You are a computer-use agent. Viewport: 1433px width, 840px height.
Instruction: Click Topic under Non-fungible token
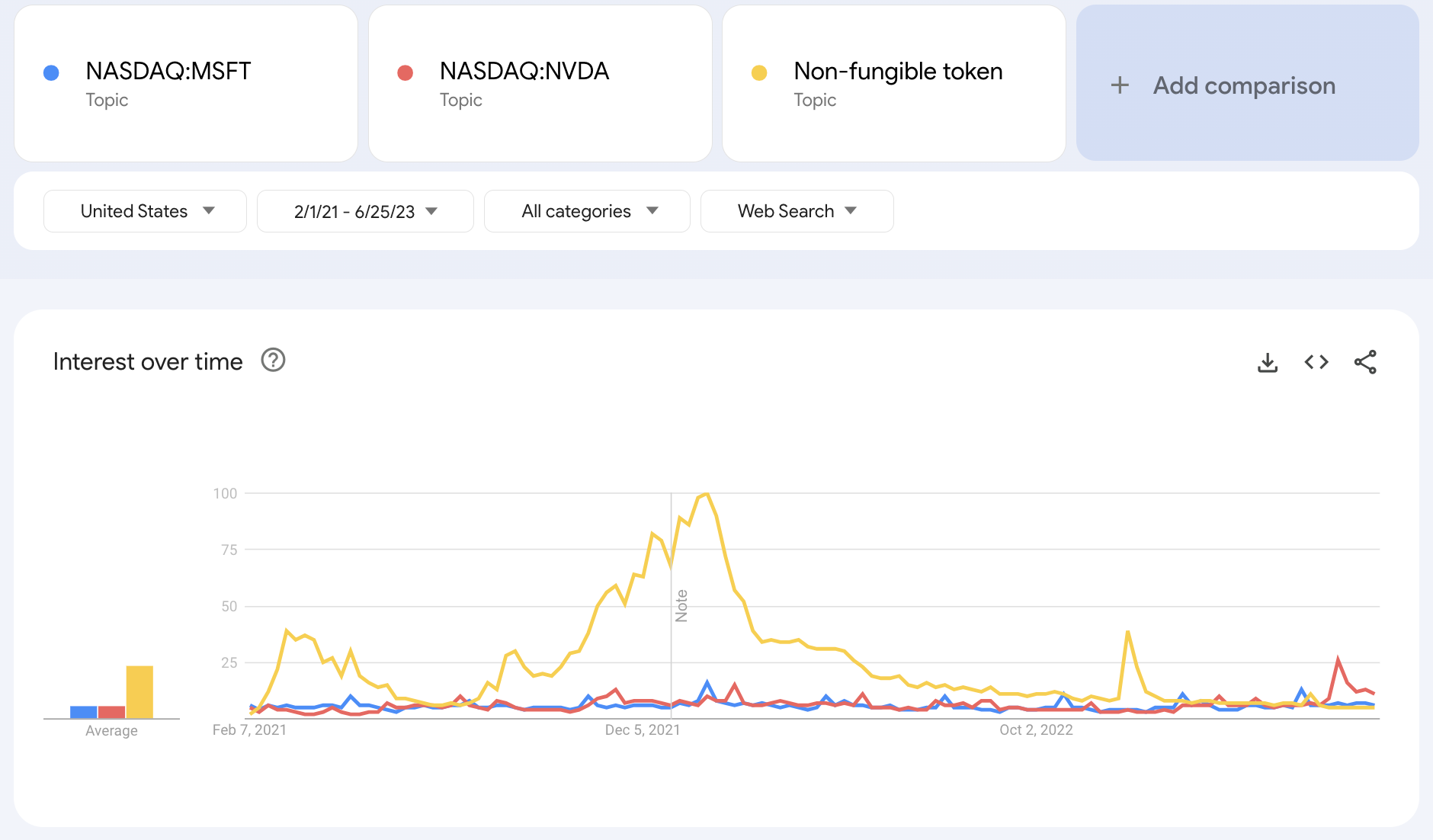[x=815, y=100]
